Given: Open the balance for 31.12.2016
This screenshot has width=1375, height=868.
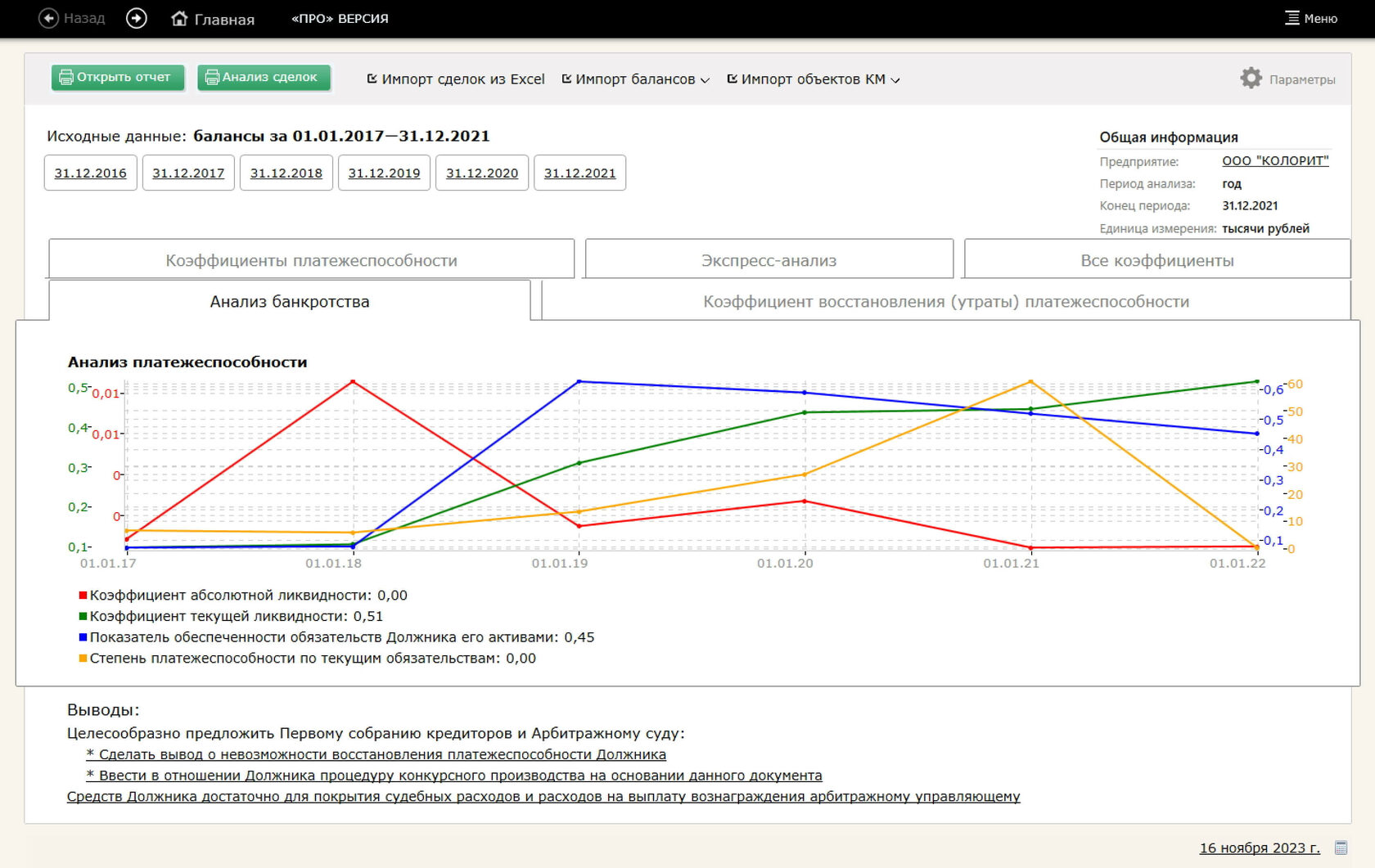Looking at the screenshot, I should pos(90,173).
